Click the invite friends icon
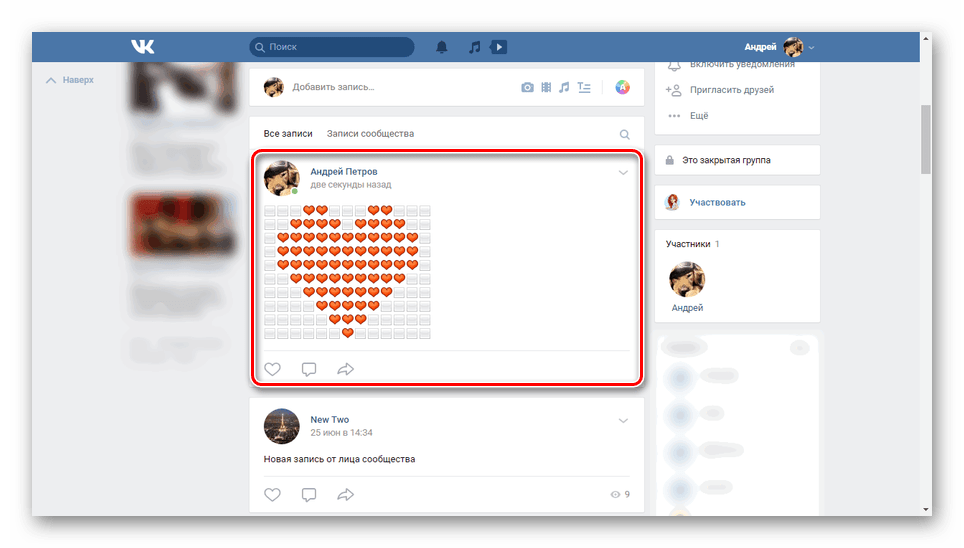This screenshot has width=964, height=548. [x=673, y=90]
